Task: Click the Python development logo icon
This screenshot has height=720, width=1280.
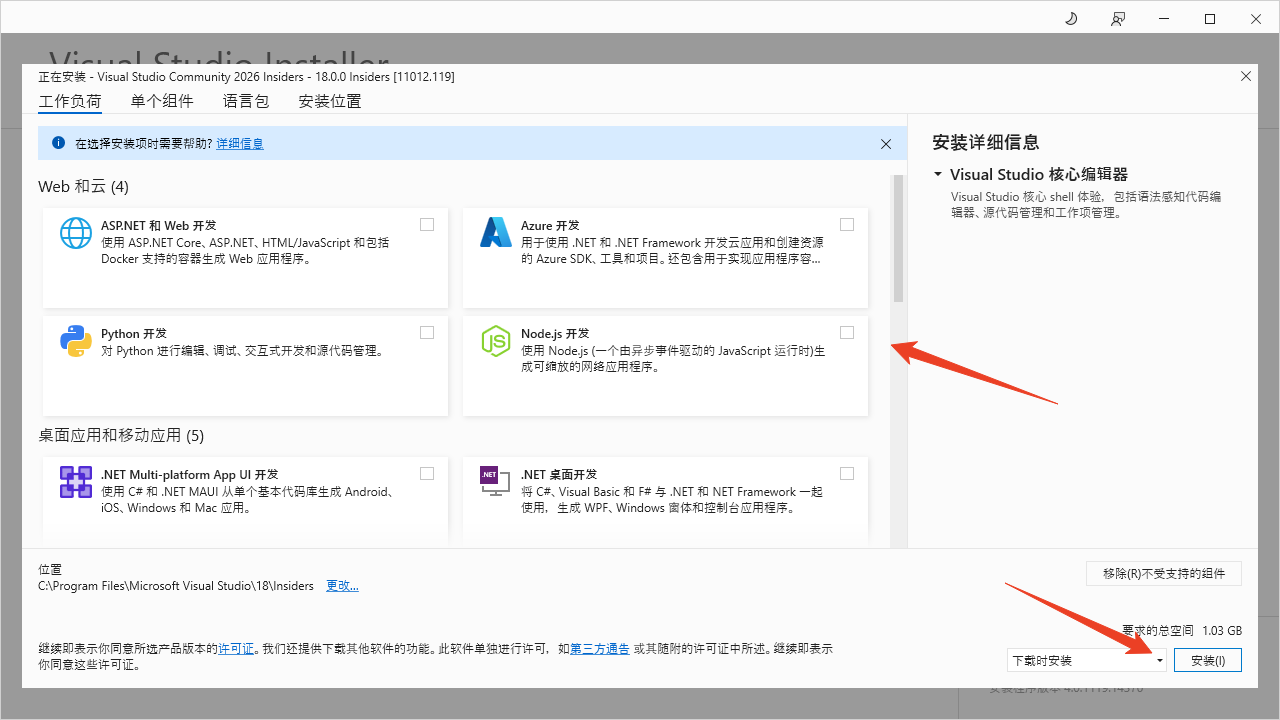Action: 76,341
